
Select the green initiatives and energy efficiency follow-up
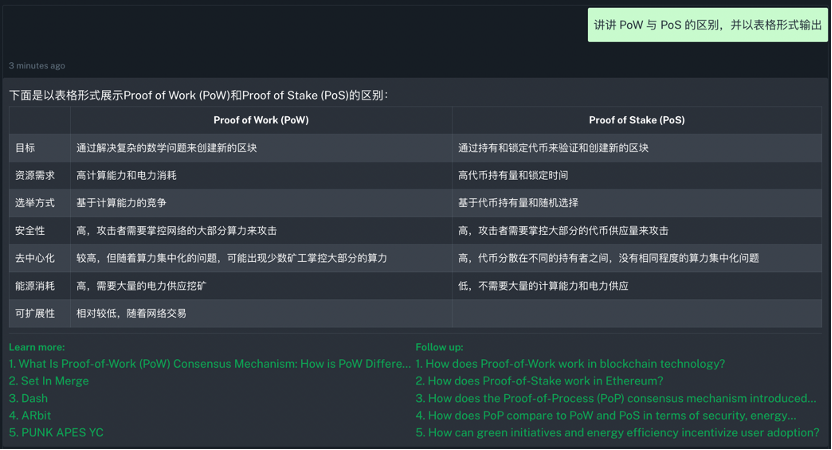pyautogui.click(x=617, y=432)
